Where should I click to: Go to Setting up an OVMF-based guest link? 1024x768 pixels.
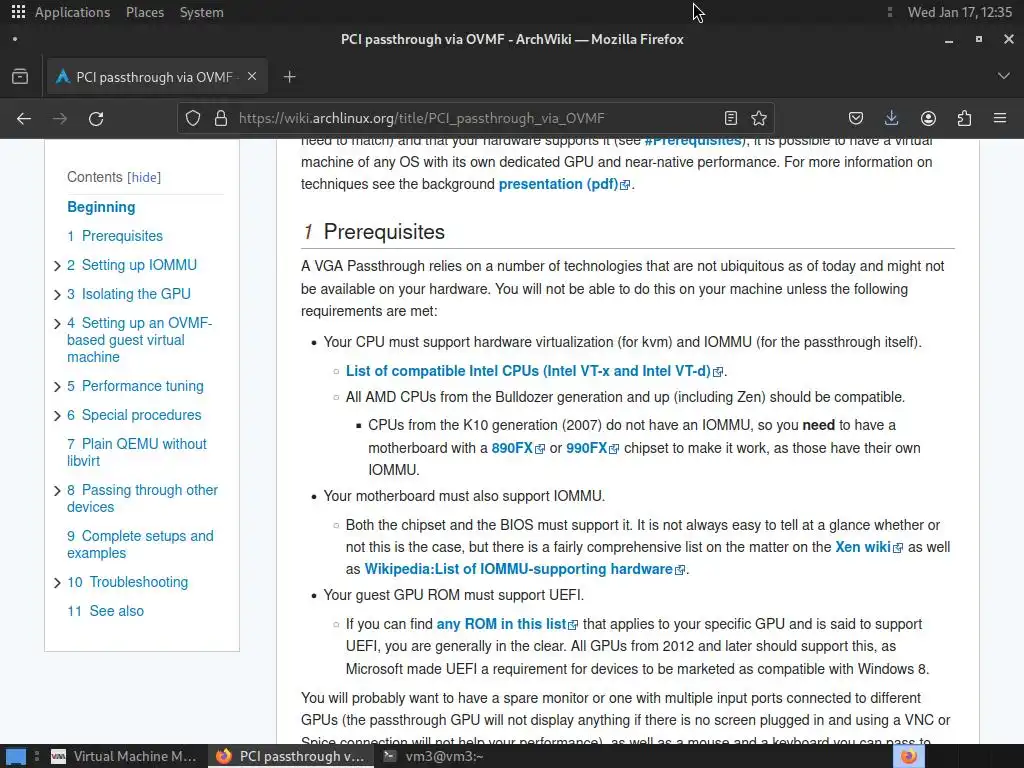139,340
